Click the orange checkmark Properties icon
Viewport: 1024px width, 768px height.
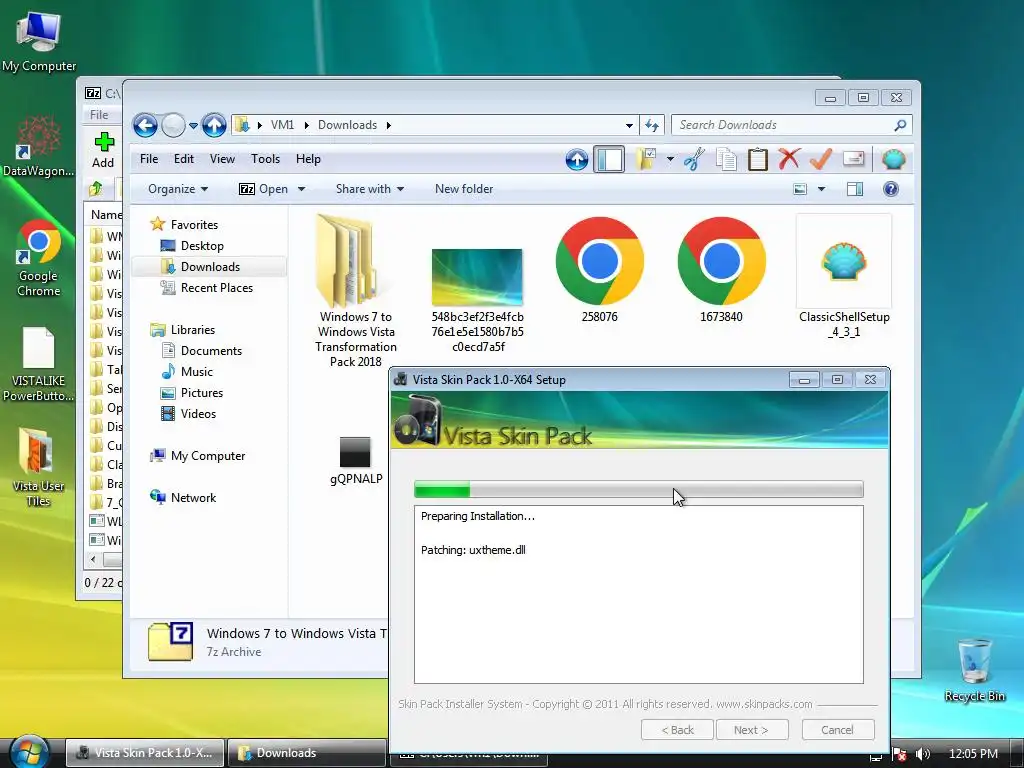tap(821, 159)
